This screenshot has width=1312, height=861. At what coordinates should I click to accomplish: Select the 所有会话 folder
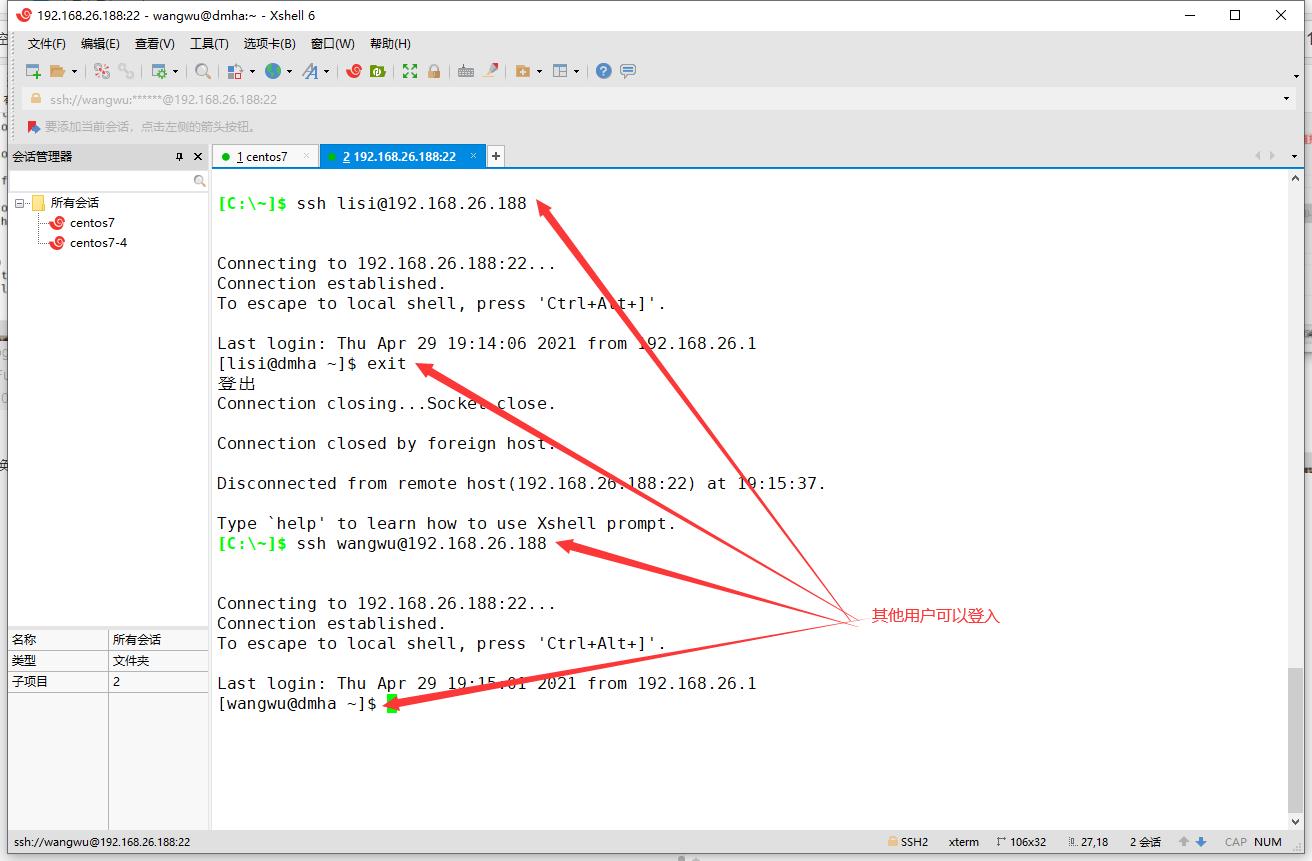pyautogui.click(x=75, y=203)
